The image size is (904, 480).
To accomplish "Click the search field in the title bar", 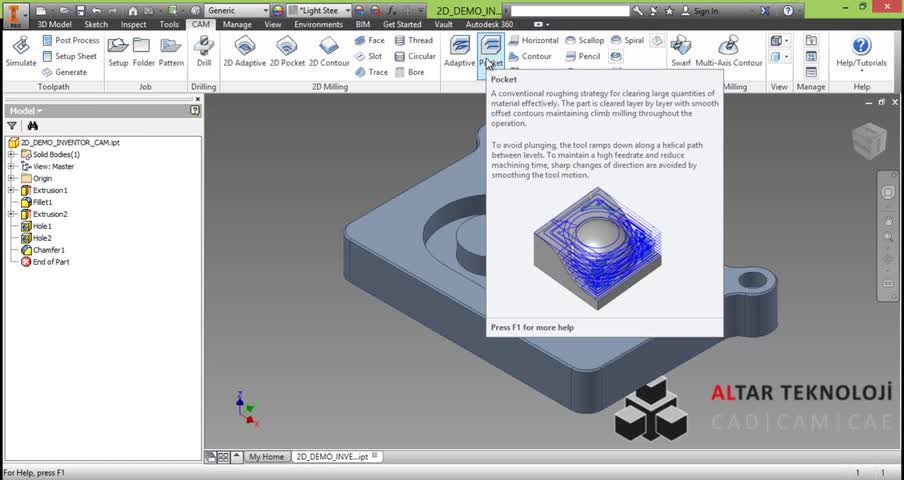I will pyautogui.click(x=570, y=10).
